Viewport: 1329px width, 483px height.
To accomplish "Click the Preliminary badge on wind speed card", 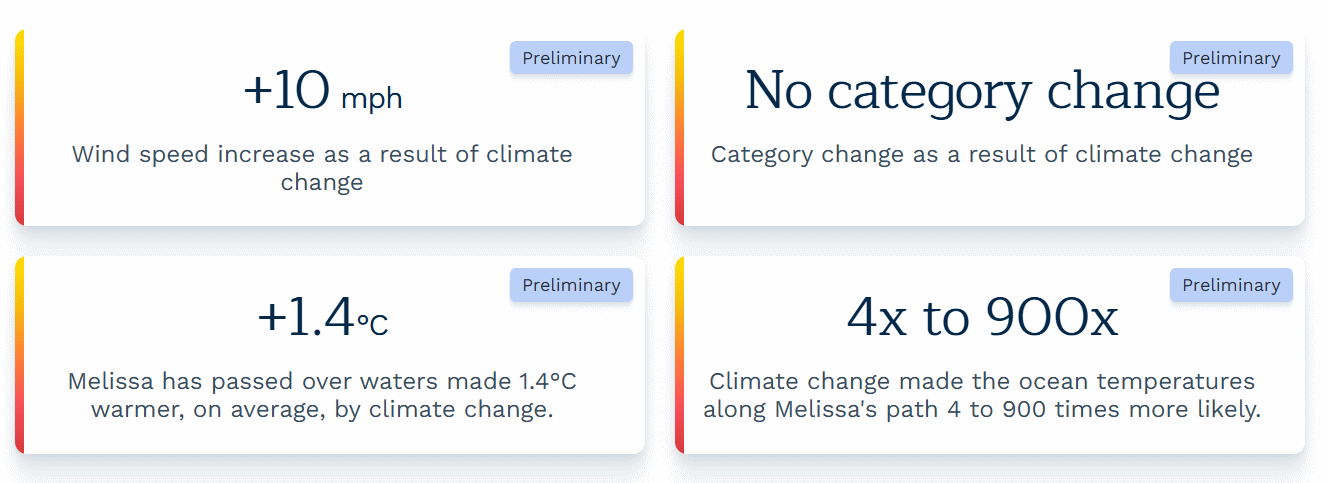I will pyautogui.click(x=571, y=58).
